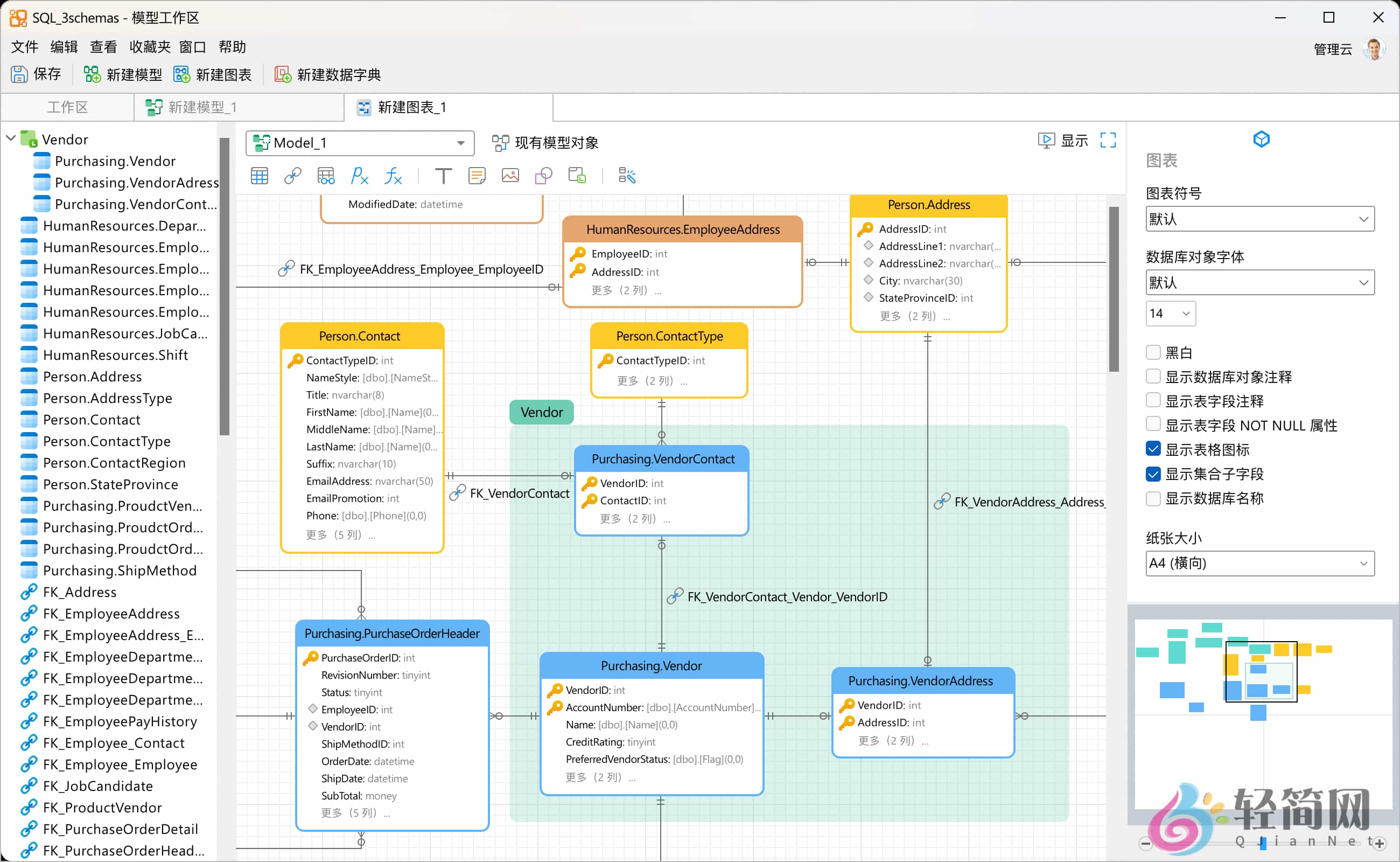Viewport: 1400px width, 862px height.
Task: Select the shape drawing tool
Action: [x=543, y=176]
